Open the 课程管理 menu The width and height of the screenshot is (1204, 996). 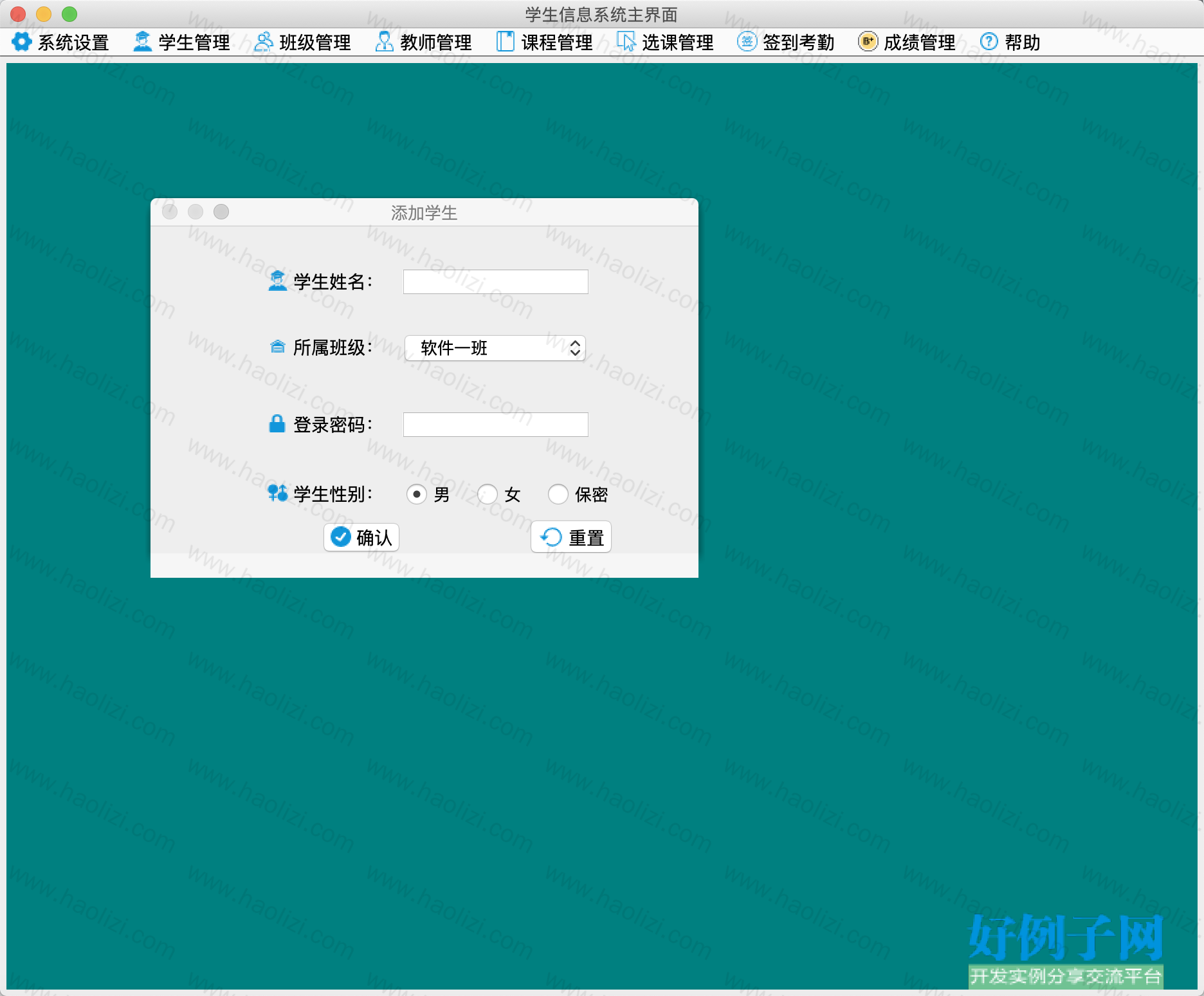[544, 42]
